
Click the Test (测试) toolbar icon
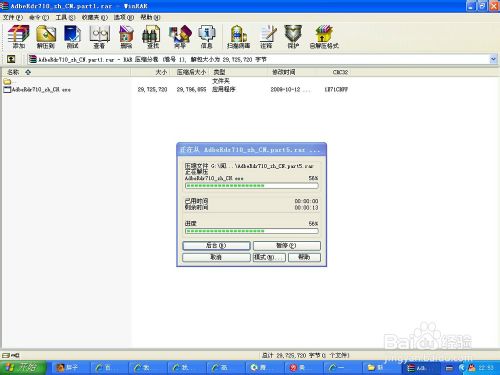click(x=72, y=37)
